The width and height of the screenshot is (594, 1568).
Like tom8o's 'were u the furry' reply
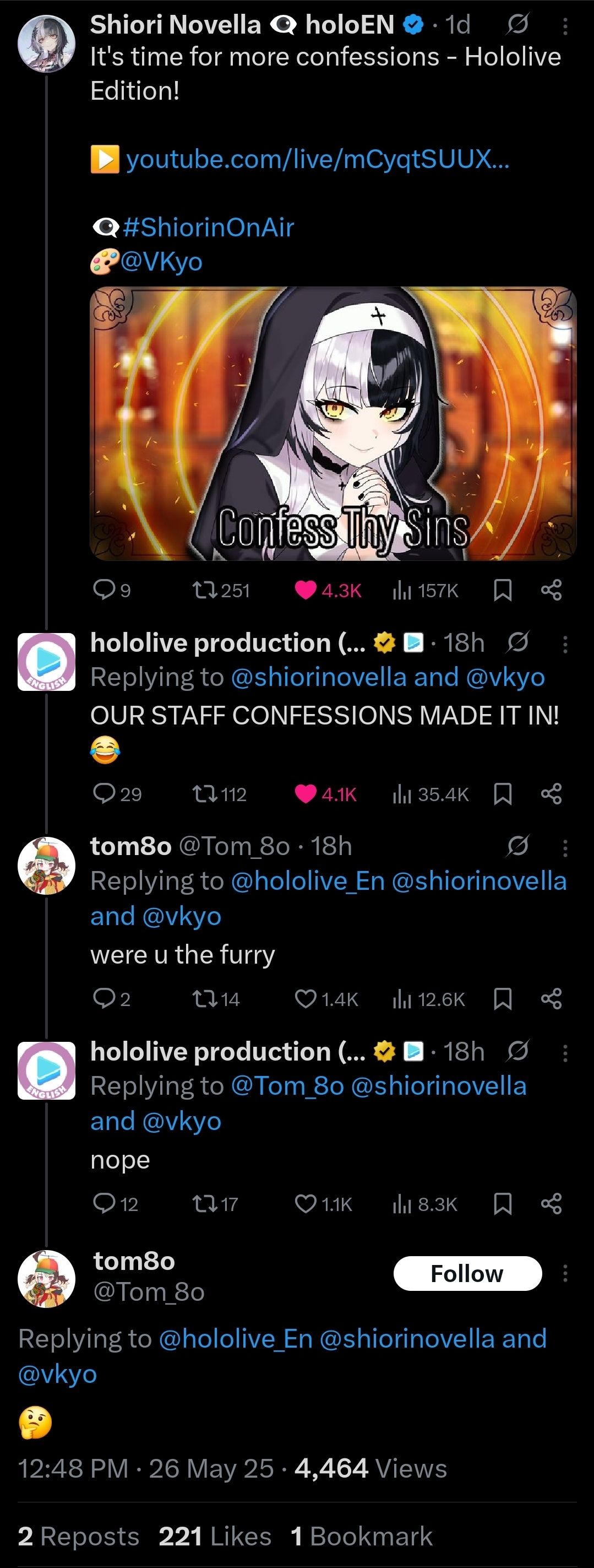click(305, 999)
